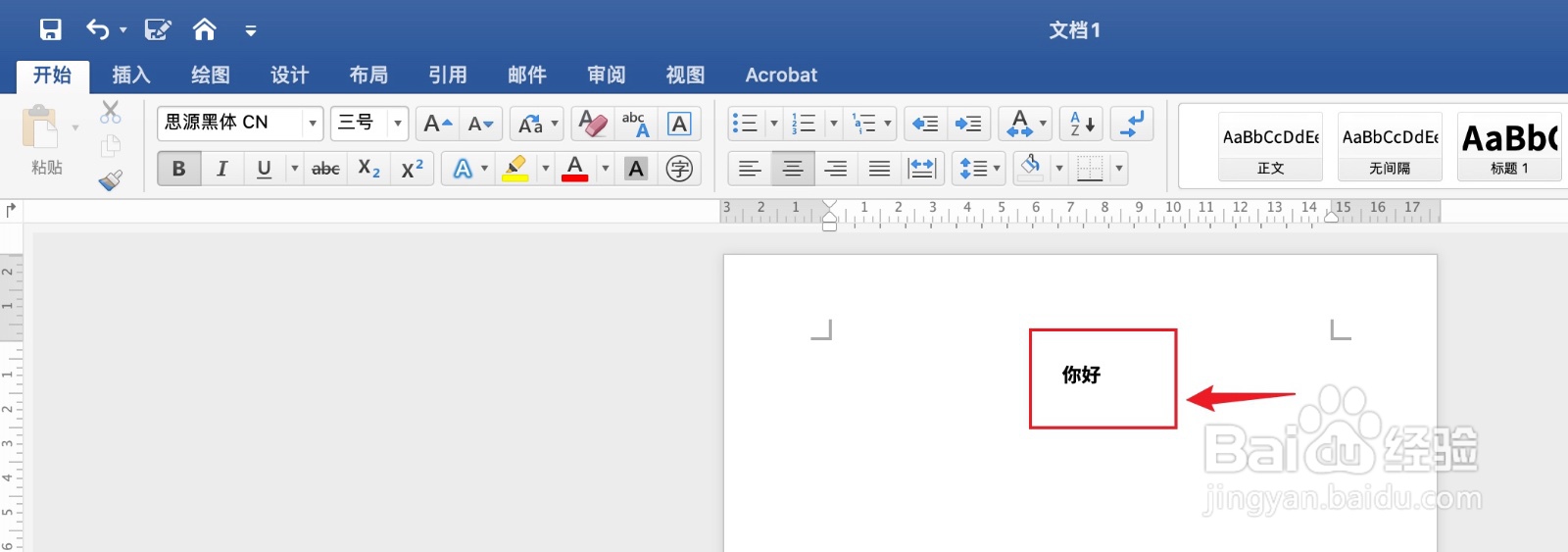Open the Acrobat ribbon tab
The width and height of the screenshot is (1568, 552).
[781, 75]
